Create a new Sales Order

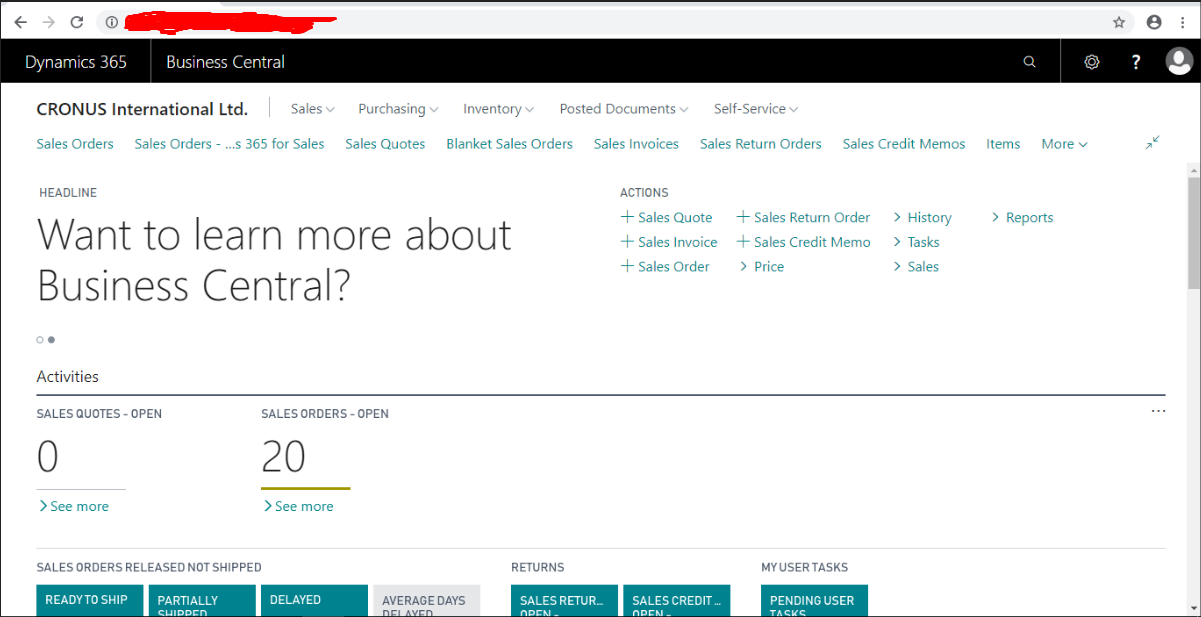[665, 266]
